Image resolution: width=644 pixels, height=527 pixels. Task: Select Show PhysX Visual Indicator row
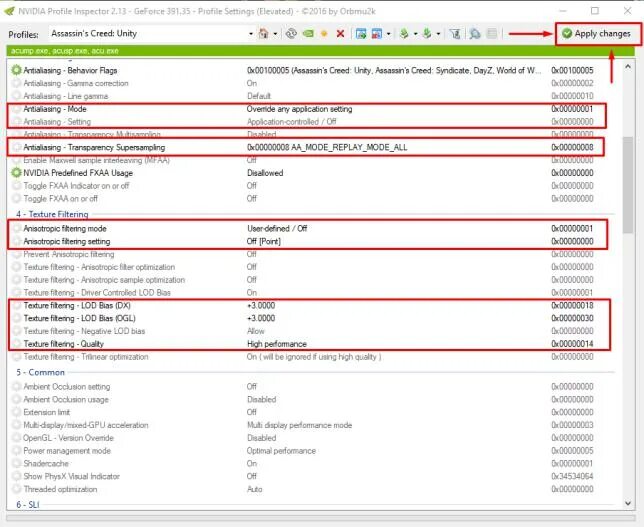310,476
